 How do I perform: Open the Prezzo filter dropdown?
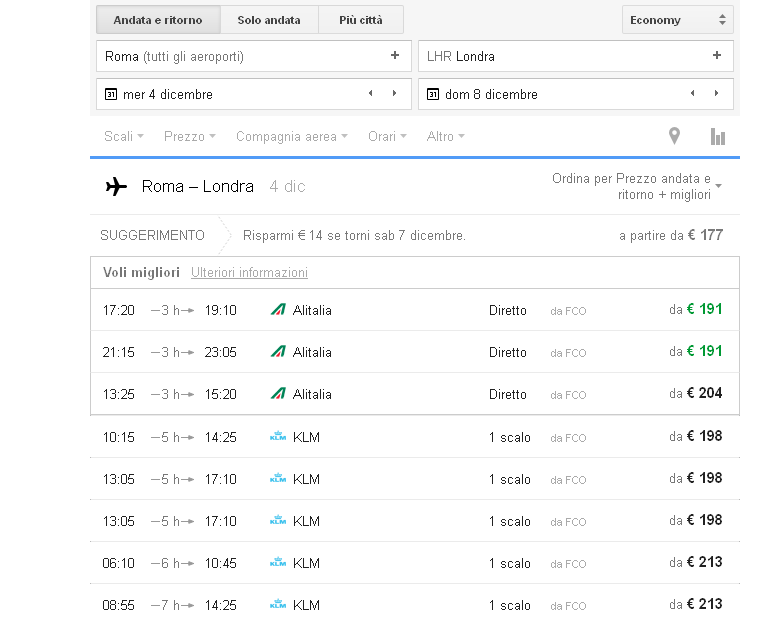(x=189, y=137)
